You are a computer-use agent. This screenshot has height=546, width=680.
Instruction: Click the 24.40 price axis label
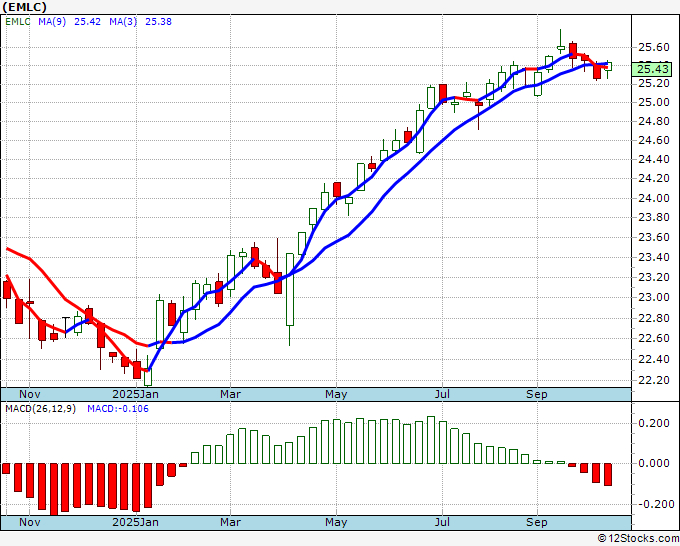click(x=653, y=159)
